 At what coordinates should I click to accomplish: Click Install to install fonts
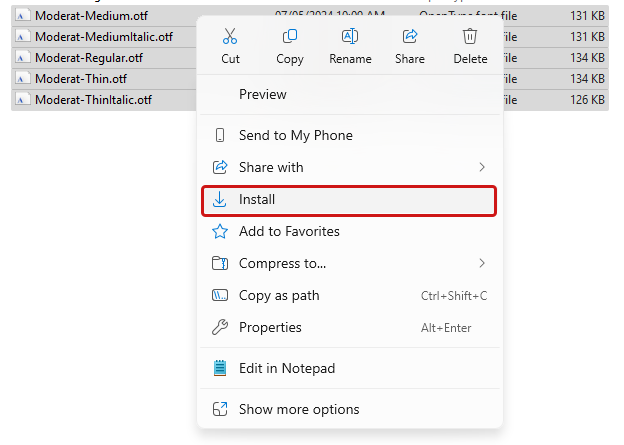click(349, 200)
